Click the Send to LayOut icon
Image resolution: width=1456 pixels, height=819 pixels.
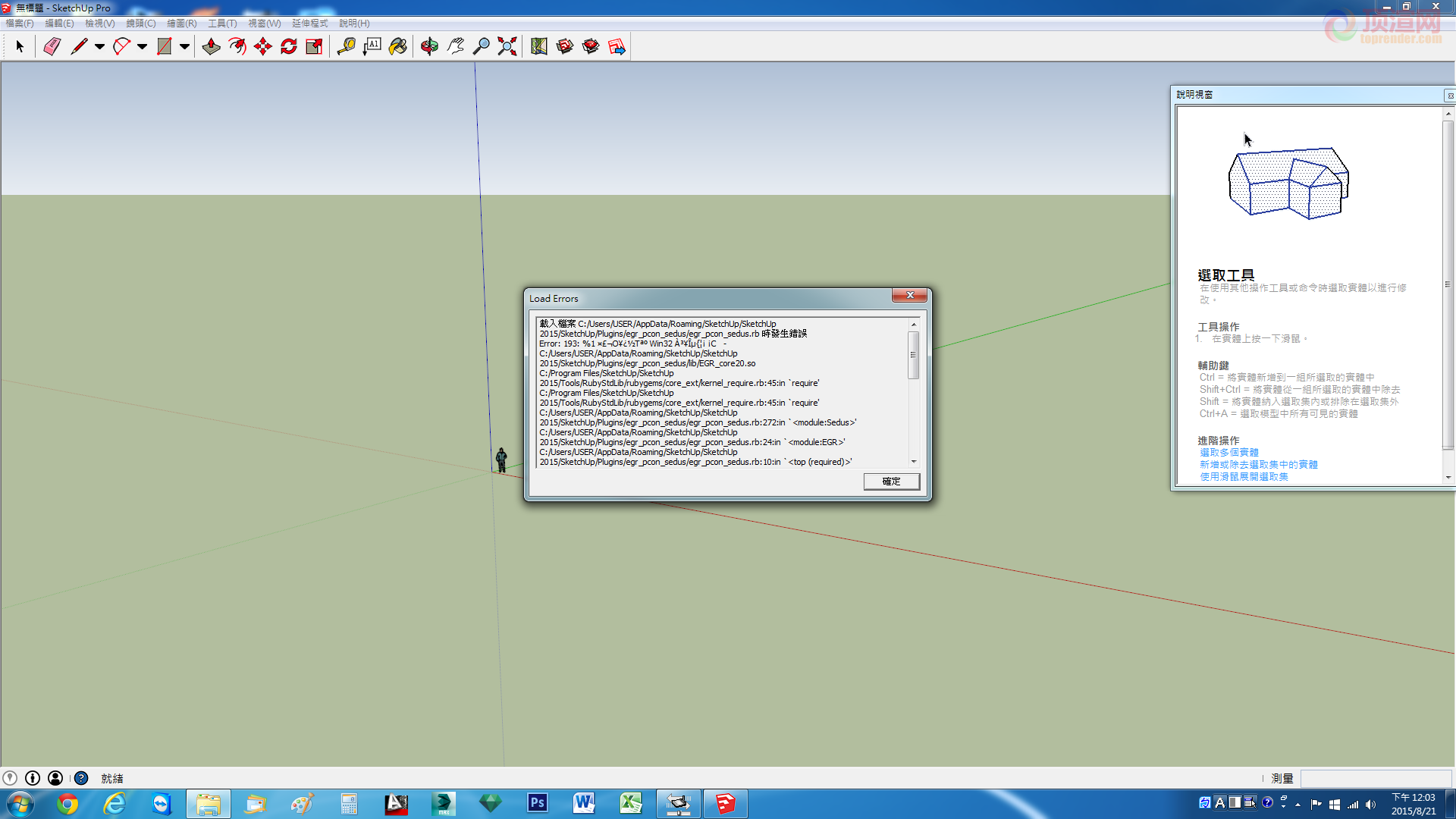pos(617,47)
